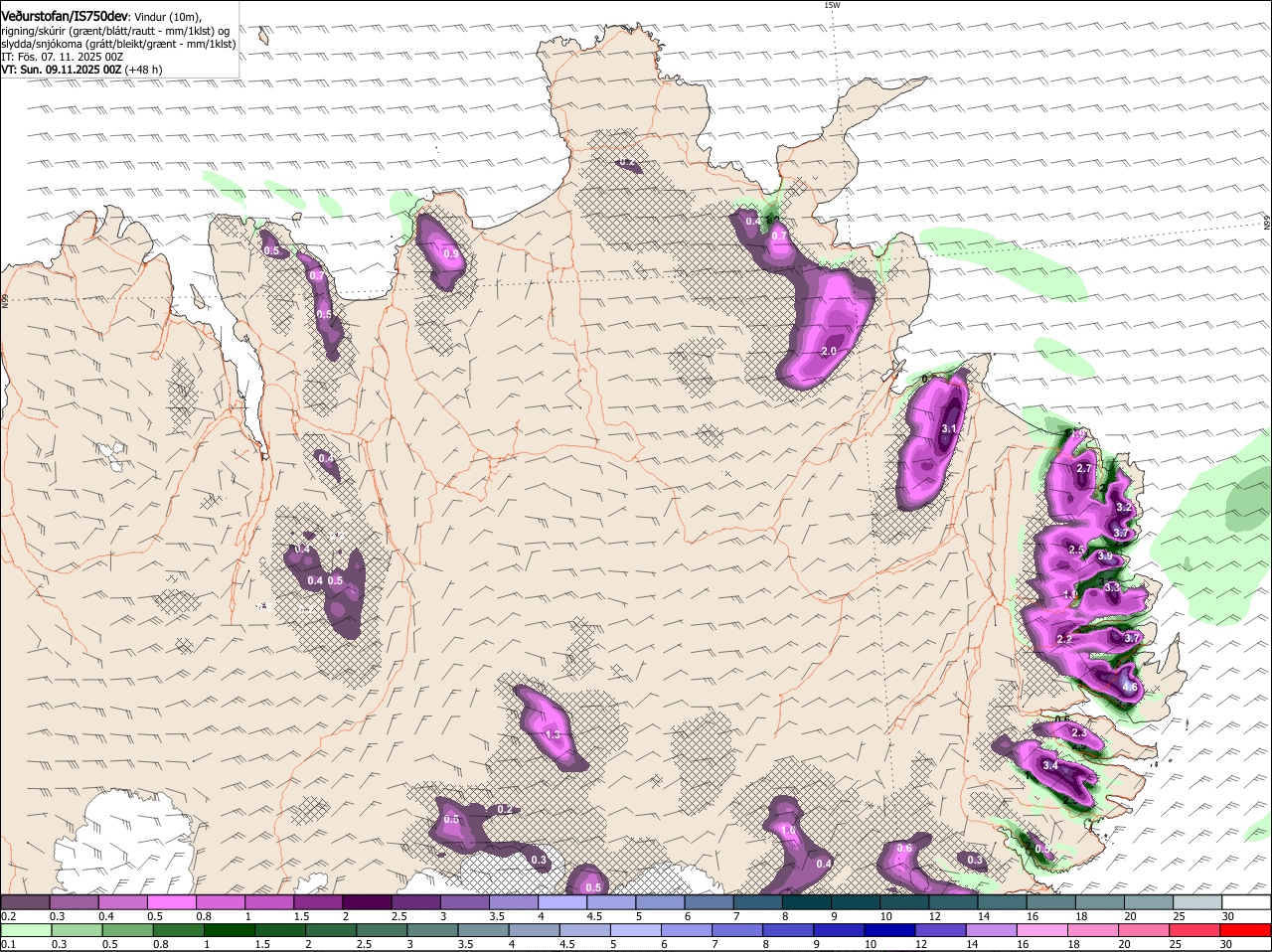
Task: Click the pale grey 25–30 snow legend swatch
Action: click(x=1198, y=901)
